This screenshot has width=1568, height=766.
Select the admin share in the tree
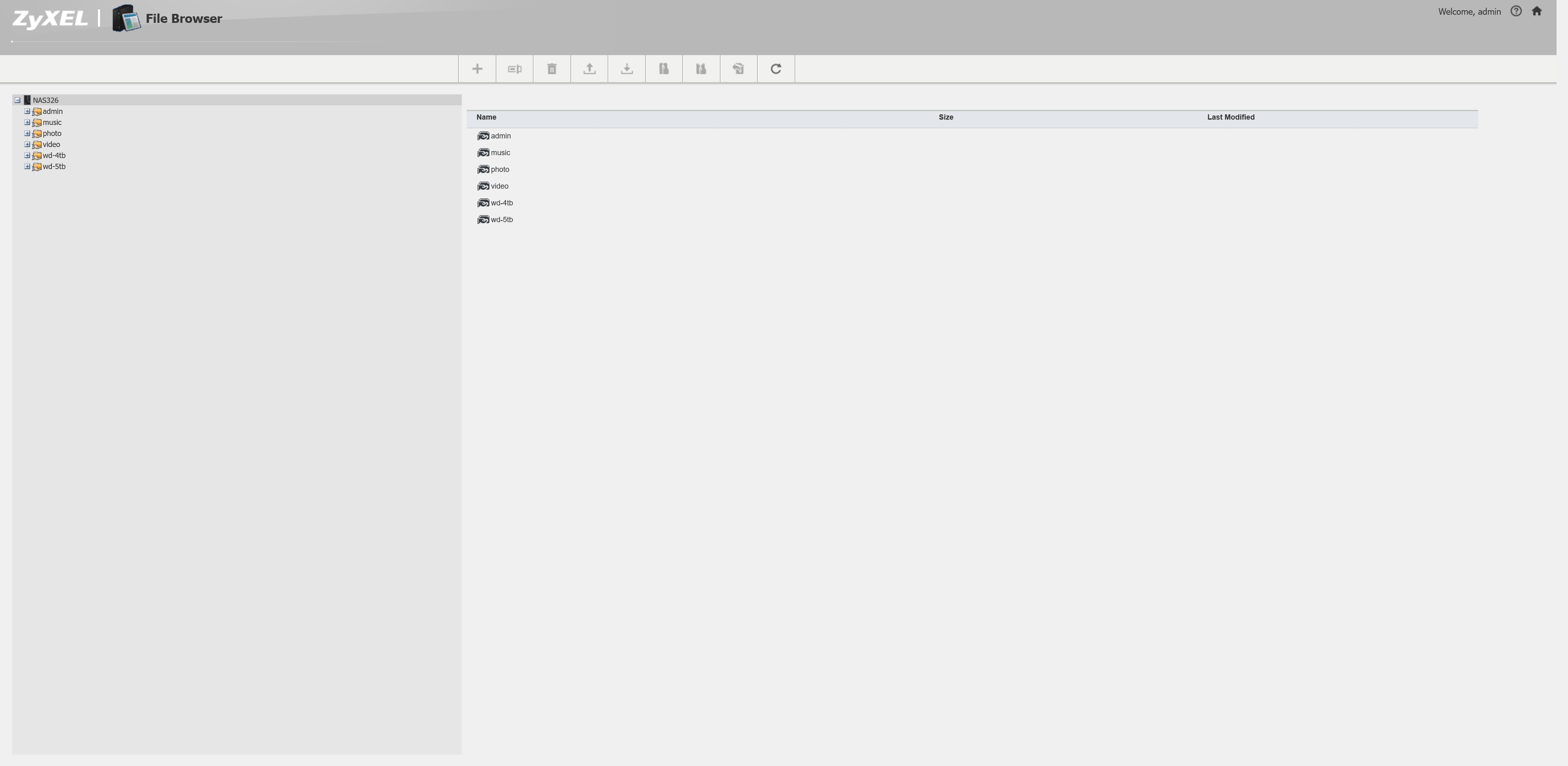(52, 111)
